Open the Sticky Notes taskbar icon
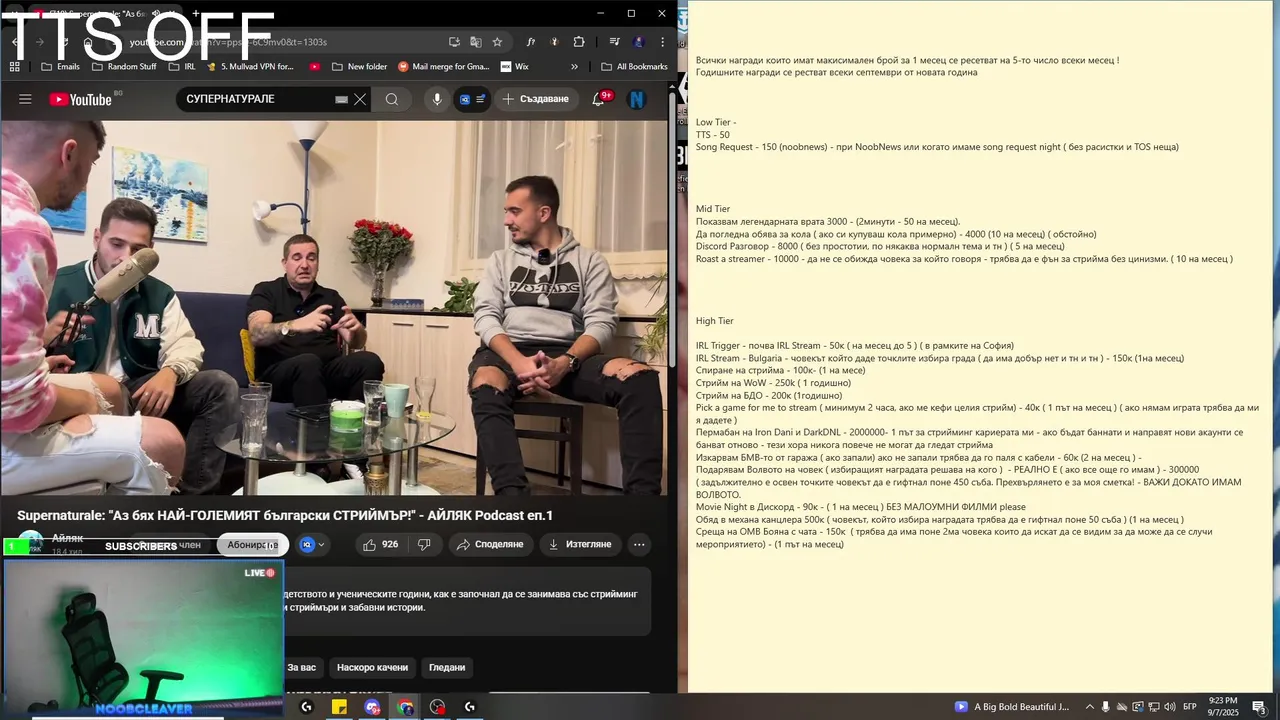1280x720 pixels. 339,707
